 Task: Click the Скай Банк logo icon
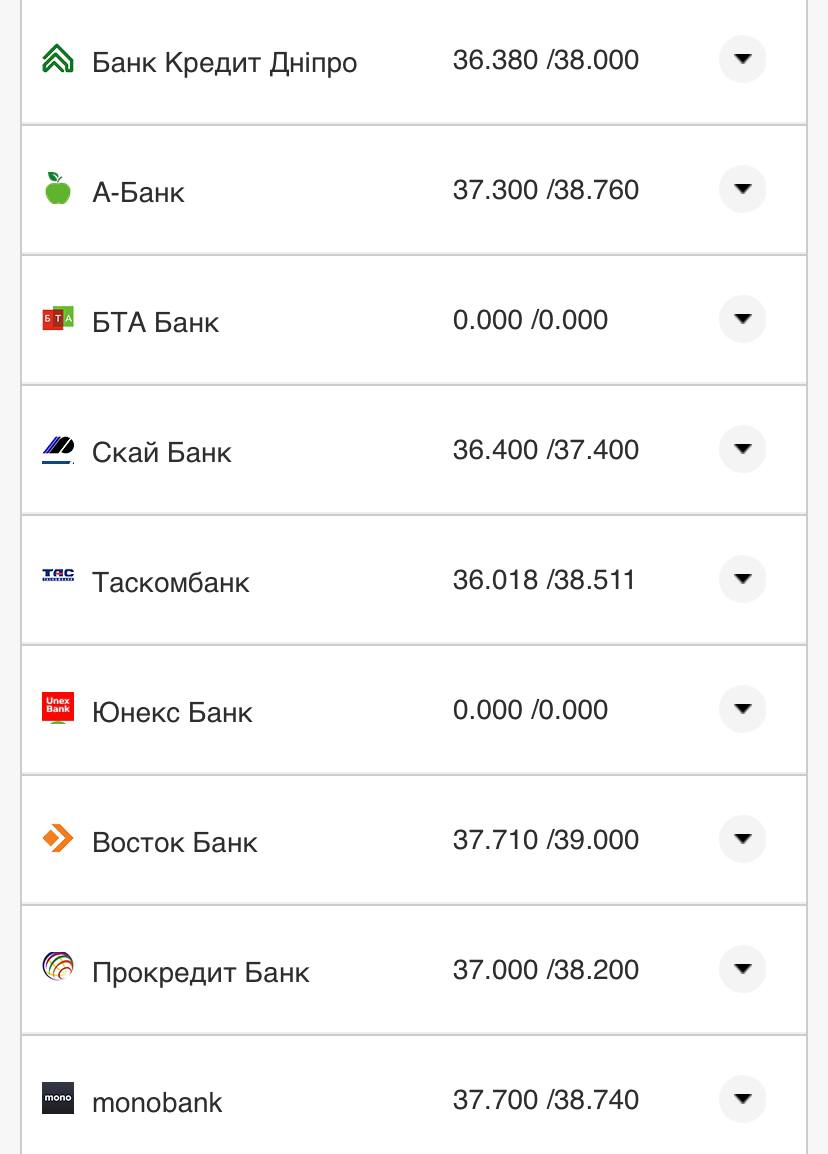point(58,450)
